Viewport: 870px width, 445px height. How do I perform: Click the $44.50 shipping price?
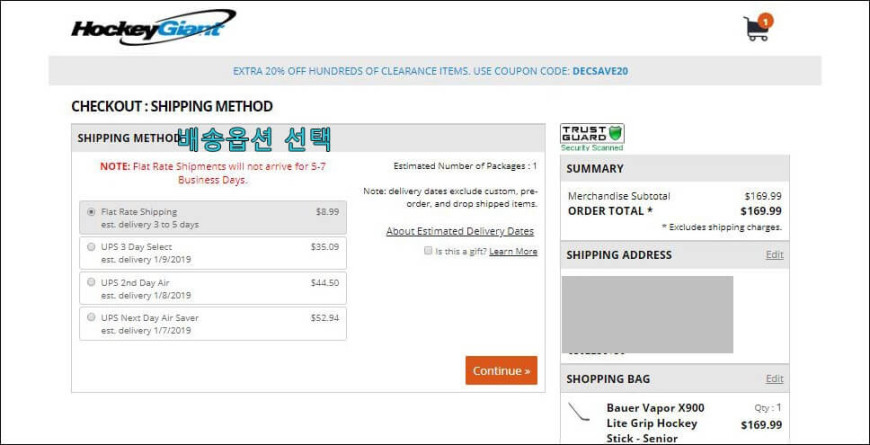tap(325, 282)
